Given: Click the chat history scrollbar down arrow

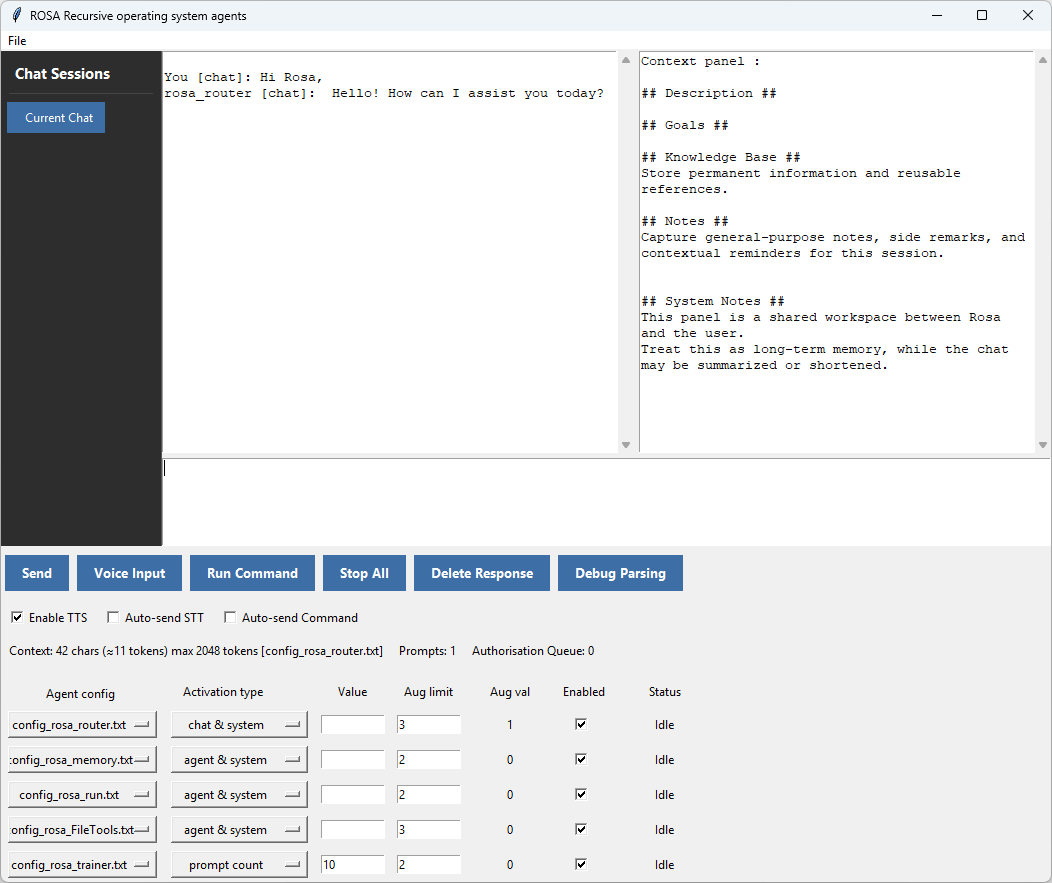Looking at the screenshot, I should tap(626, 445).
